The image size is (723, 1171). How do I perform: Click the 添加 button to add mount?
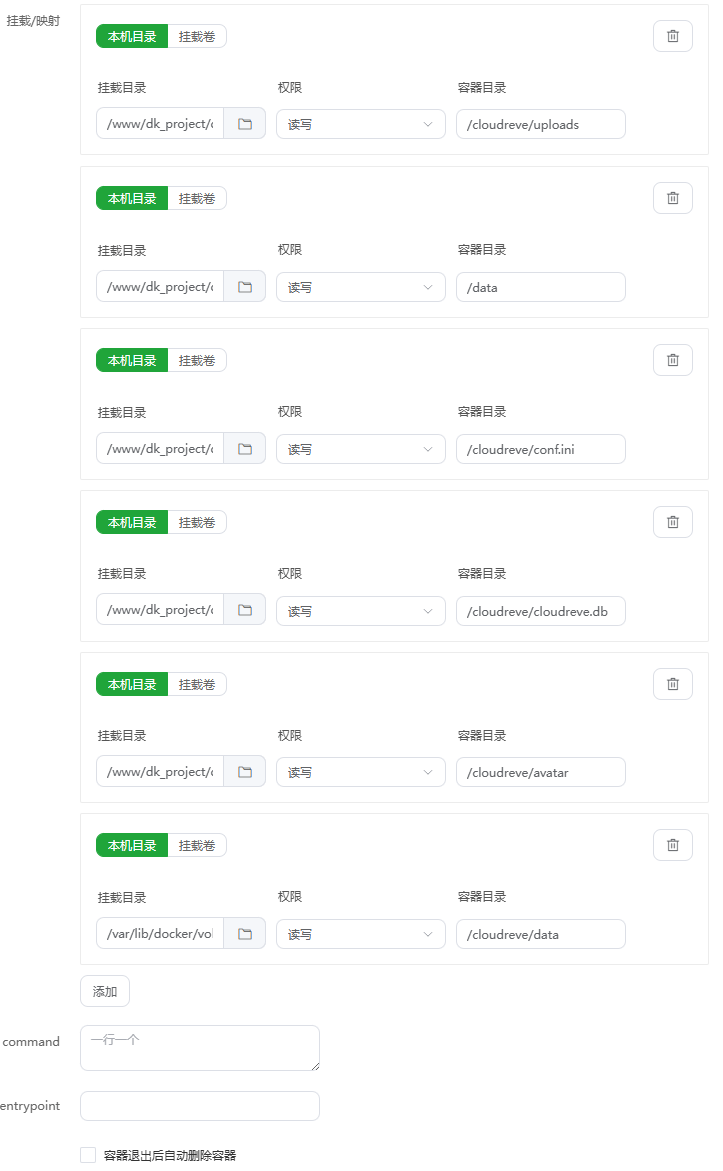[x=105, y=992]
